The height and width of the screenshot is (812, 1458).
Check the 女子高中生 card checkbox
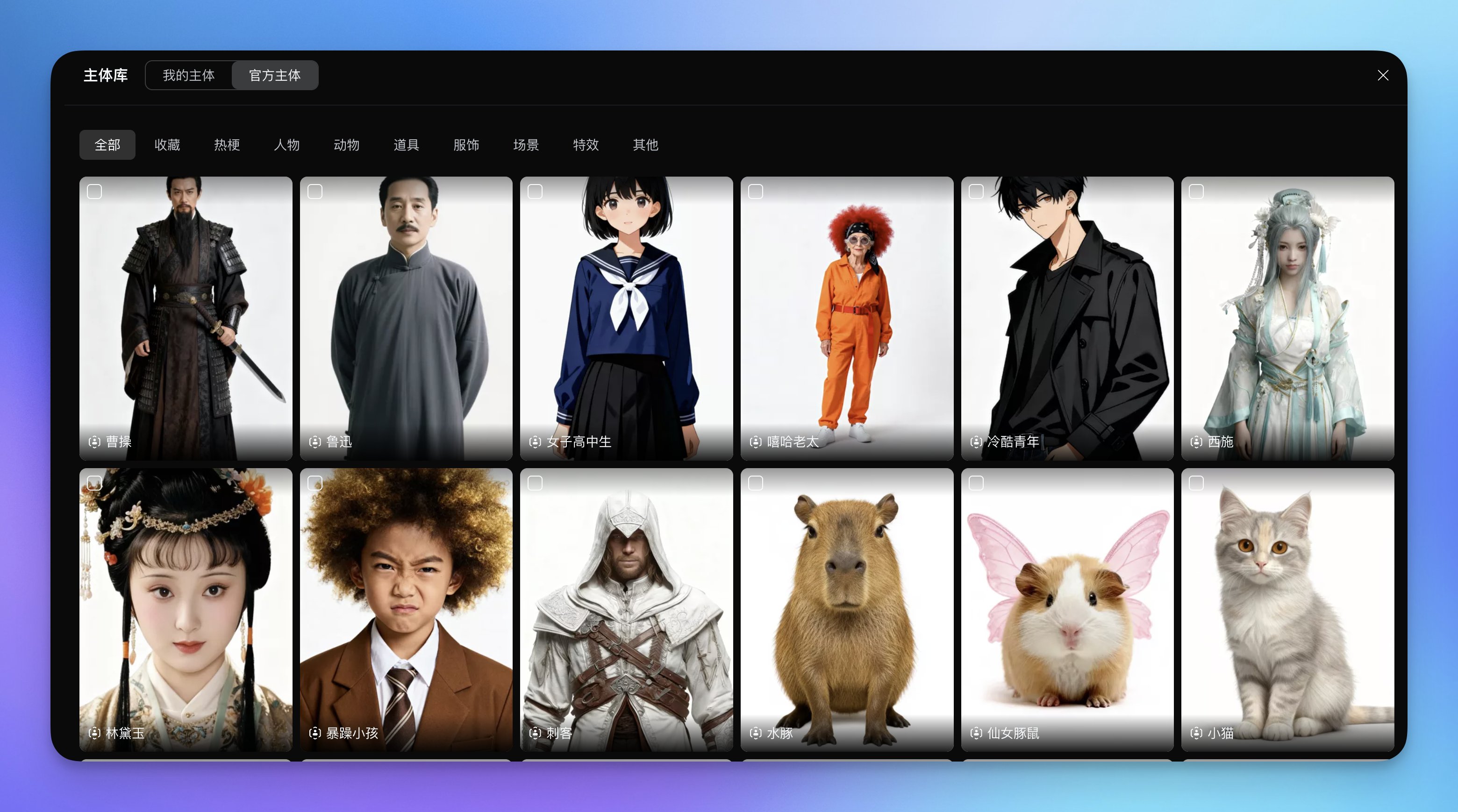[535, 191]
